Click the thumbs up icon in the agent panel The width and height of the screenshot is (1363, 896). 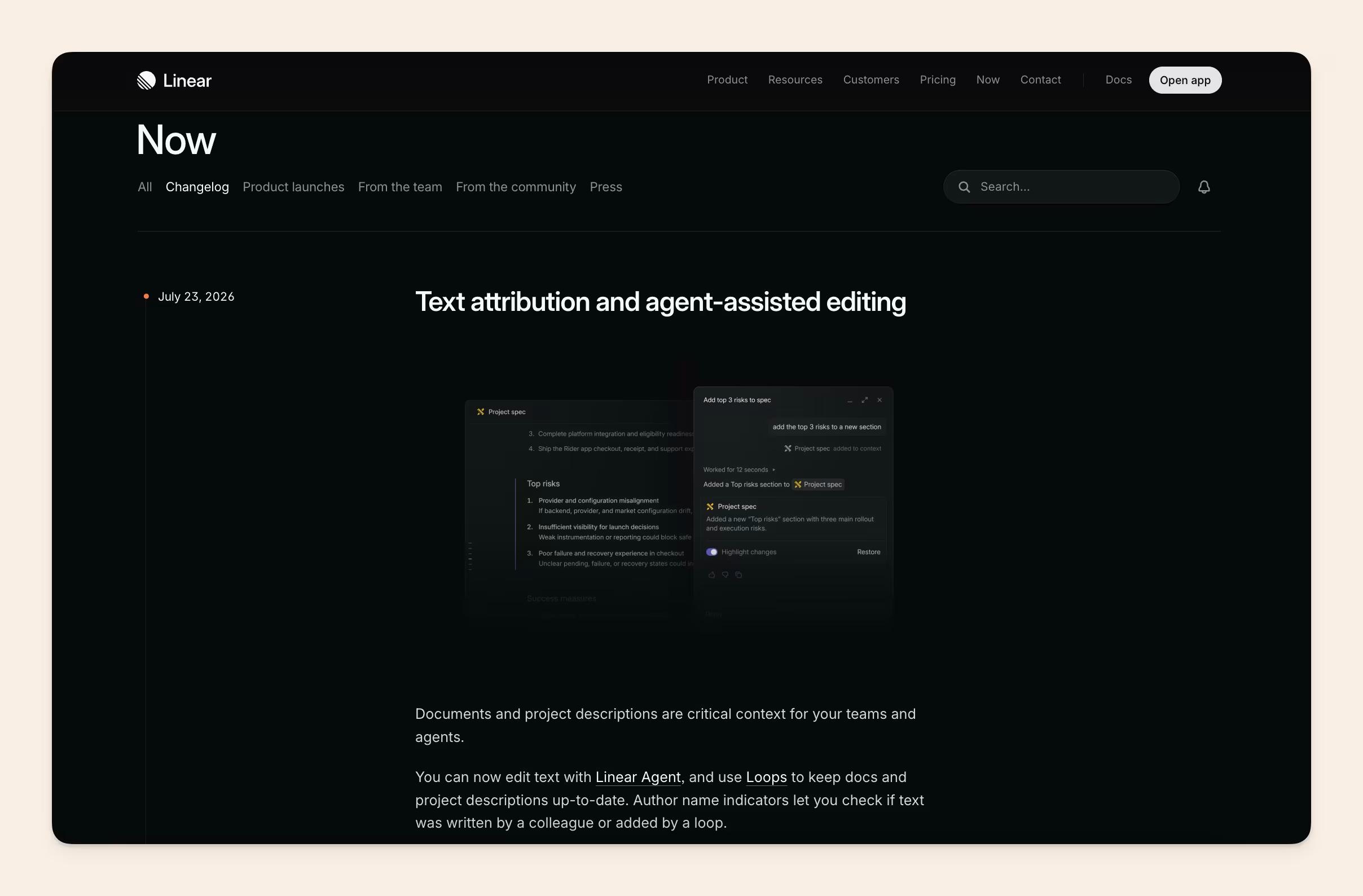(x=712, y=574)
